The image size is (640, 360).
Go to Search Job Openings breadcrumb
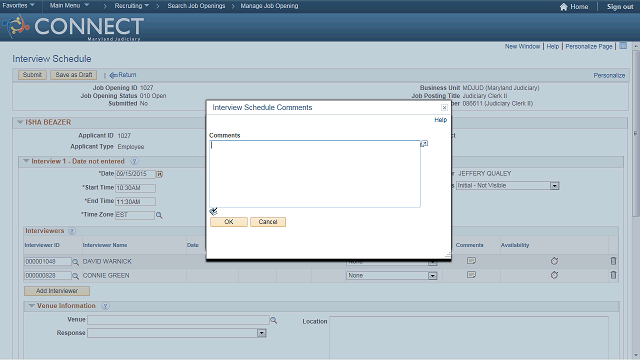point(196,6)
